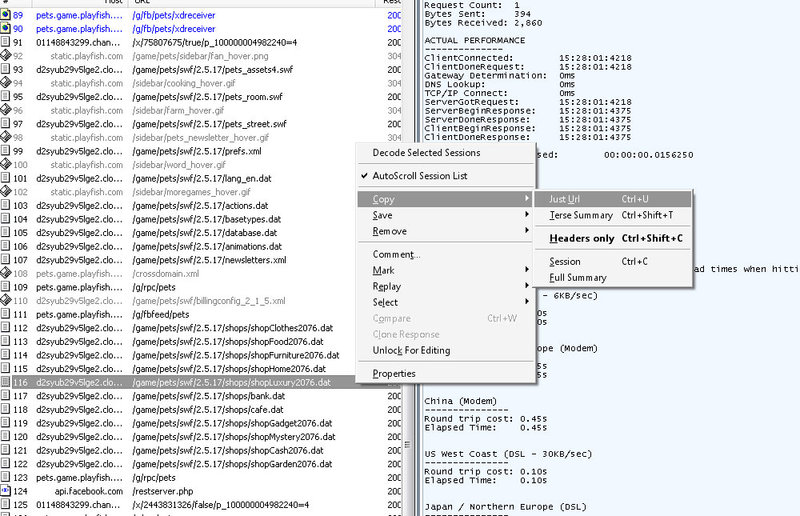Open Properties from context menu
The width and height of the screenshot is (800, 516).
point(446,374)
